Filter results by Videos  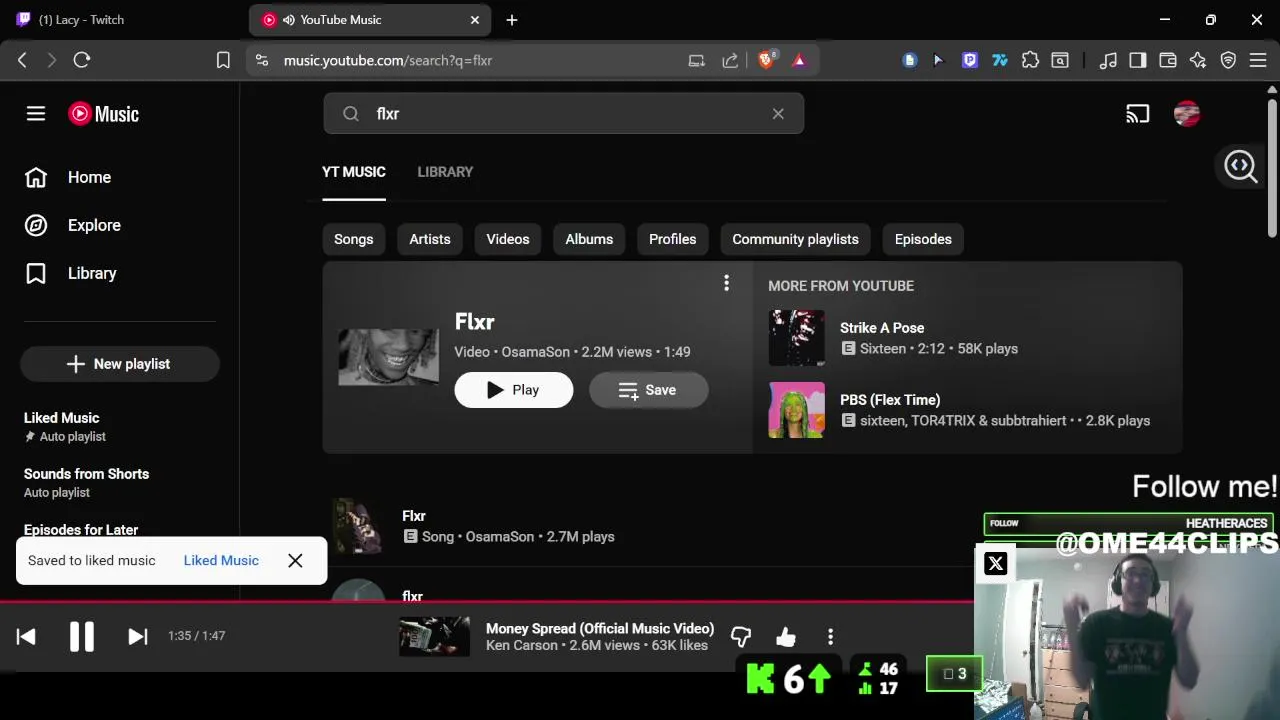click(508, 239)
